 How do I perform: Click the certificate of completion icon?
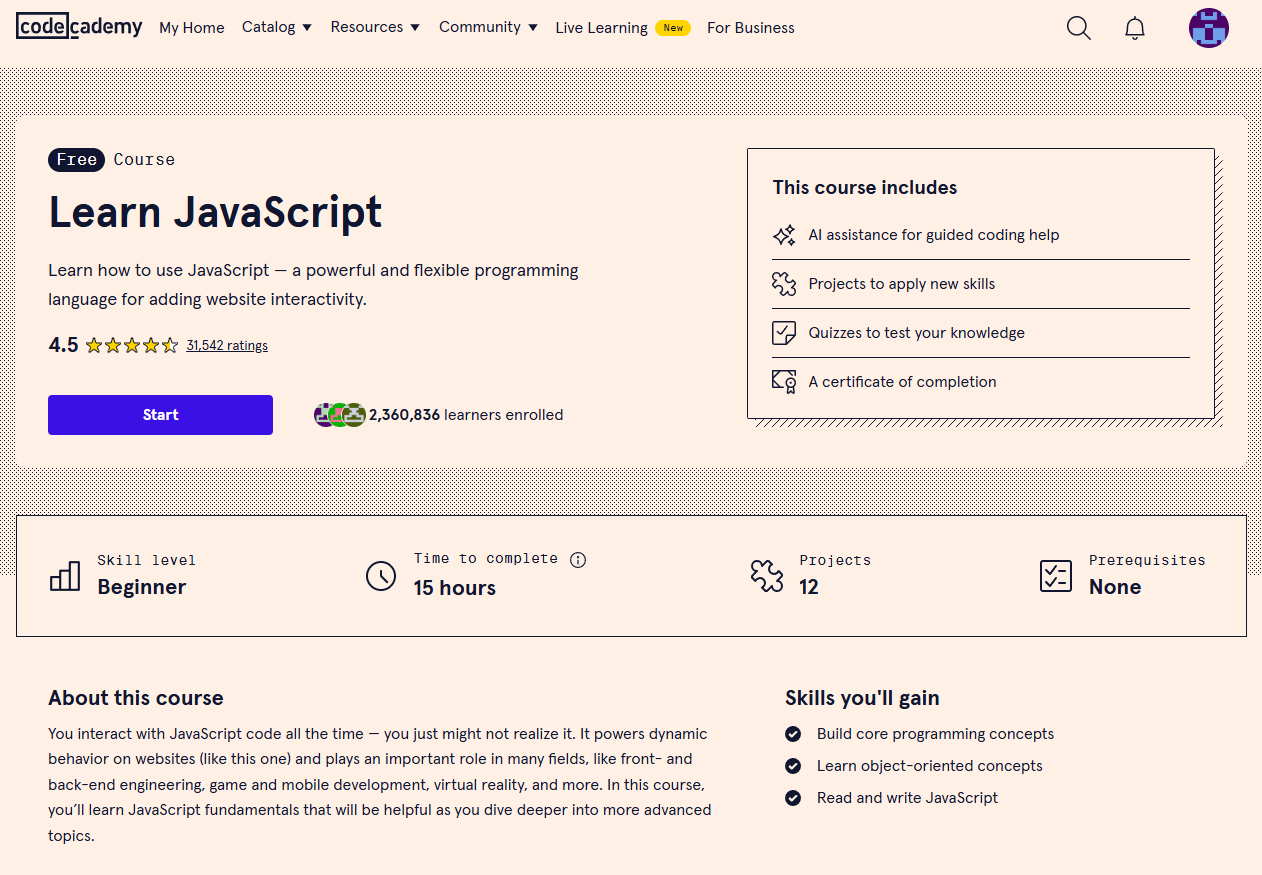click(784, 382)
